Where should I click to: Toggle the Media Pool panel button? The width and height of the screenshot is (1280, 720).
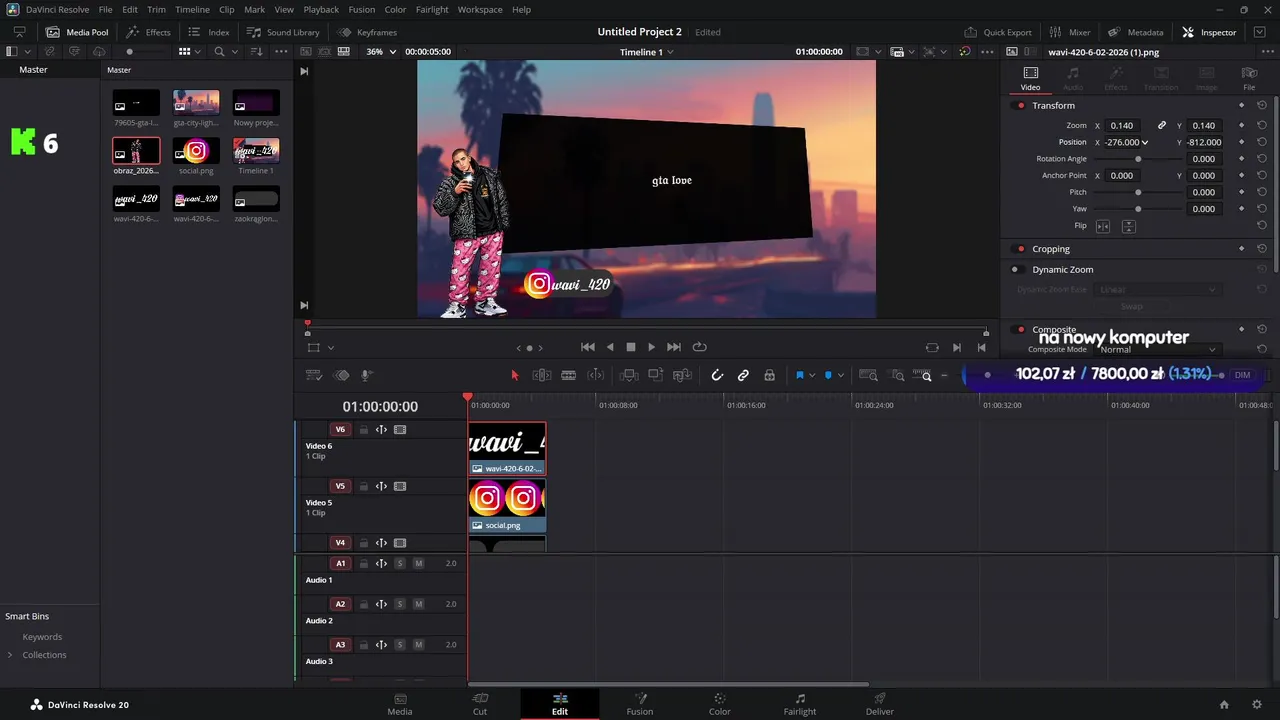77,32
